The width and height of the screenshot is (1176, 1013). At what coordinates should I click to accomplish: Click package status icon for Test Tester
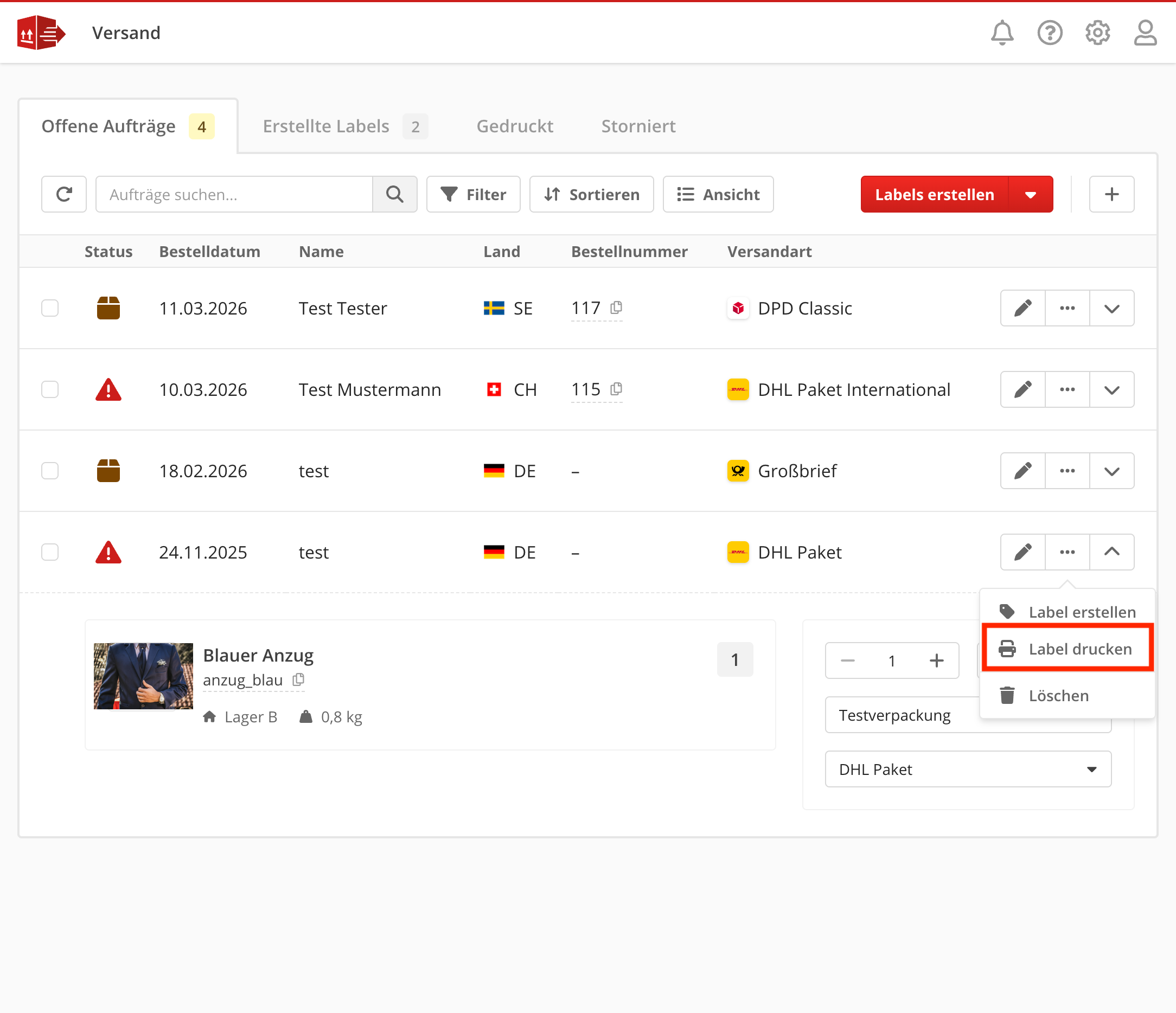coord(108,308)
